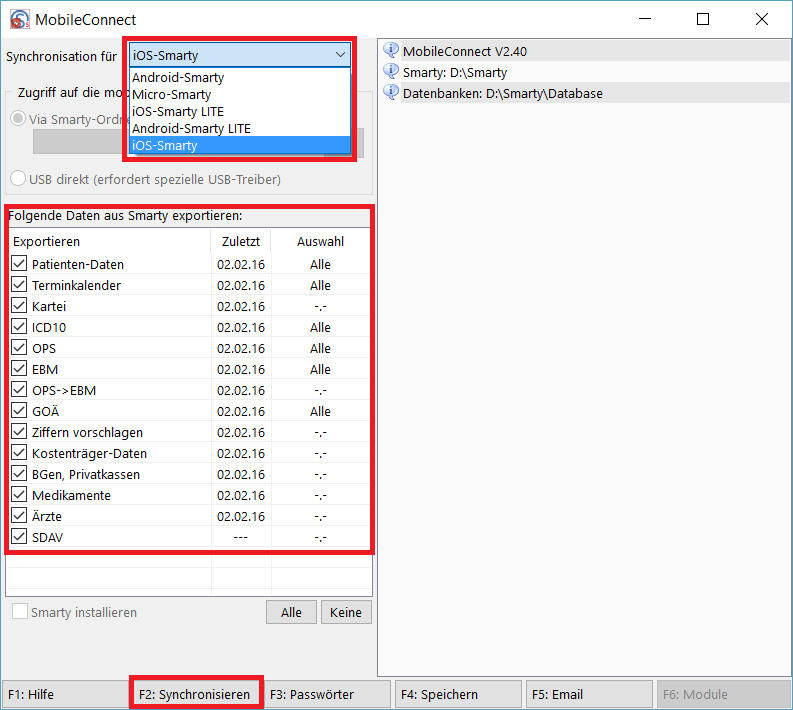Uncheck the Patienten-Daten export checkbox

point(19,263)
